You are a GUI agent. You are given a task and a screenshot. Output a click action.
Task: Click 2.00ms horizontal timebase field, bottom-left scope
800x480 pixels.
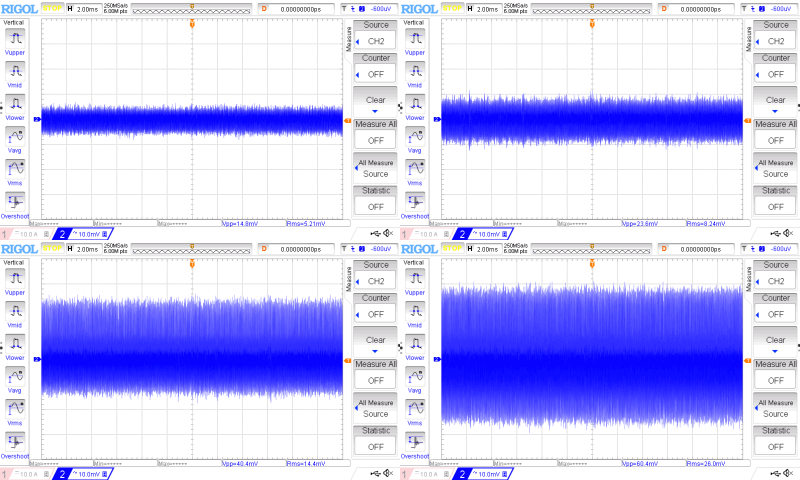coord(86,248)
